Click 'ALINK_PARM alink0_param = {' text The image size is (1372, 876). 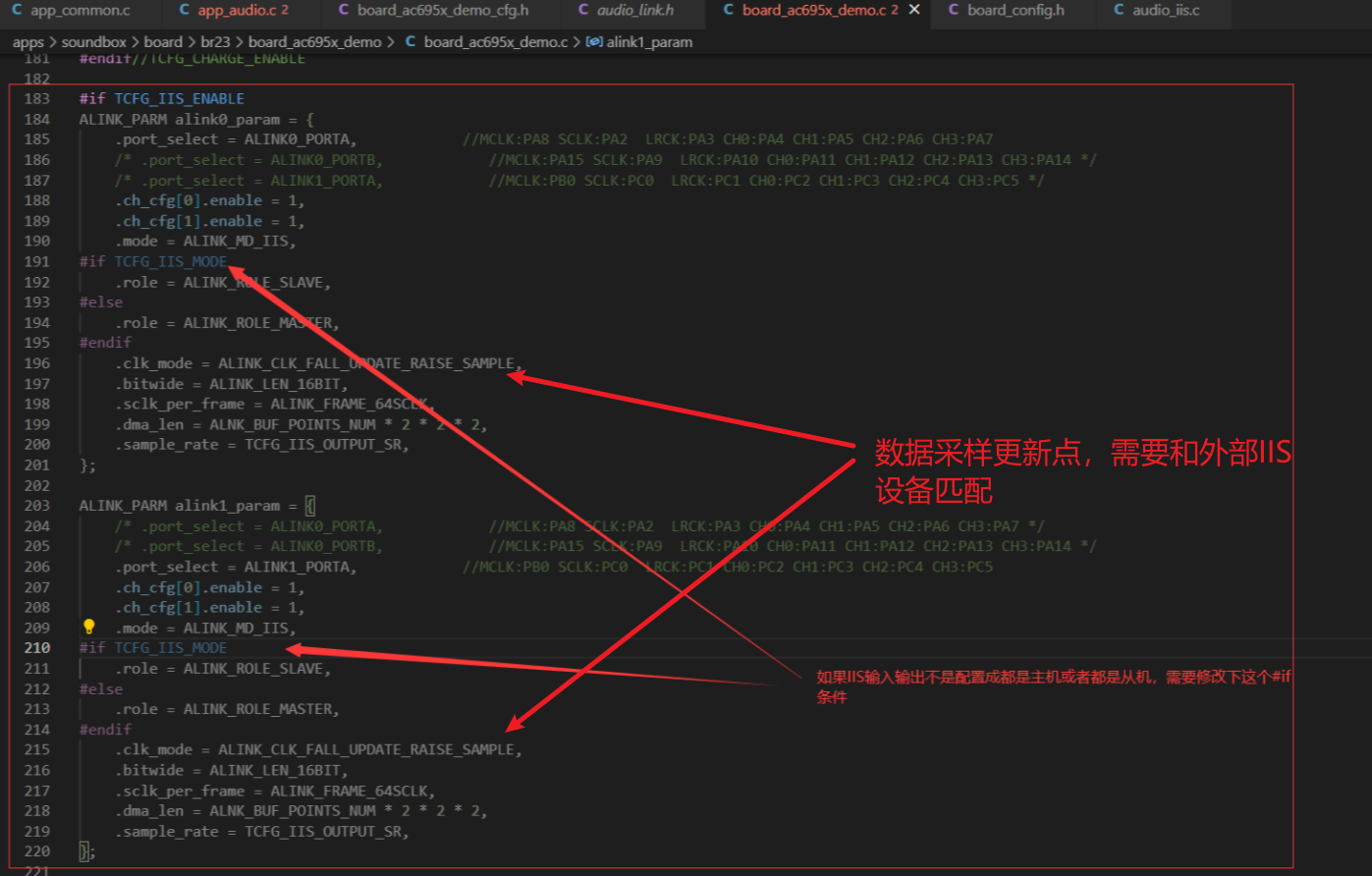(196, 119)
